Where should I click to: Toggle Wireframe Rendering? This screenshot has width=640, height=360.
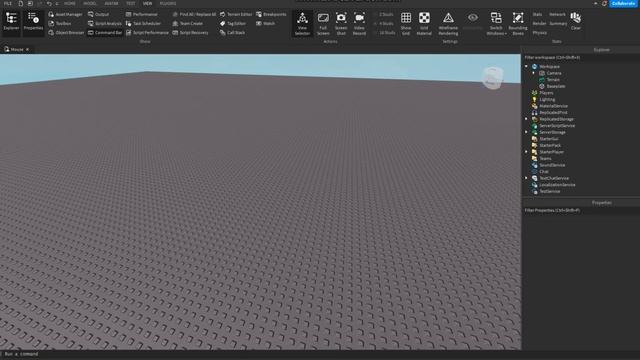448,24
